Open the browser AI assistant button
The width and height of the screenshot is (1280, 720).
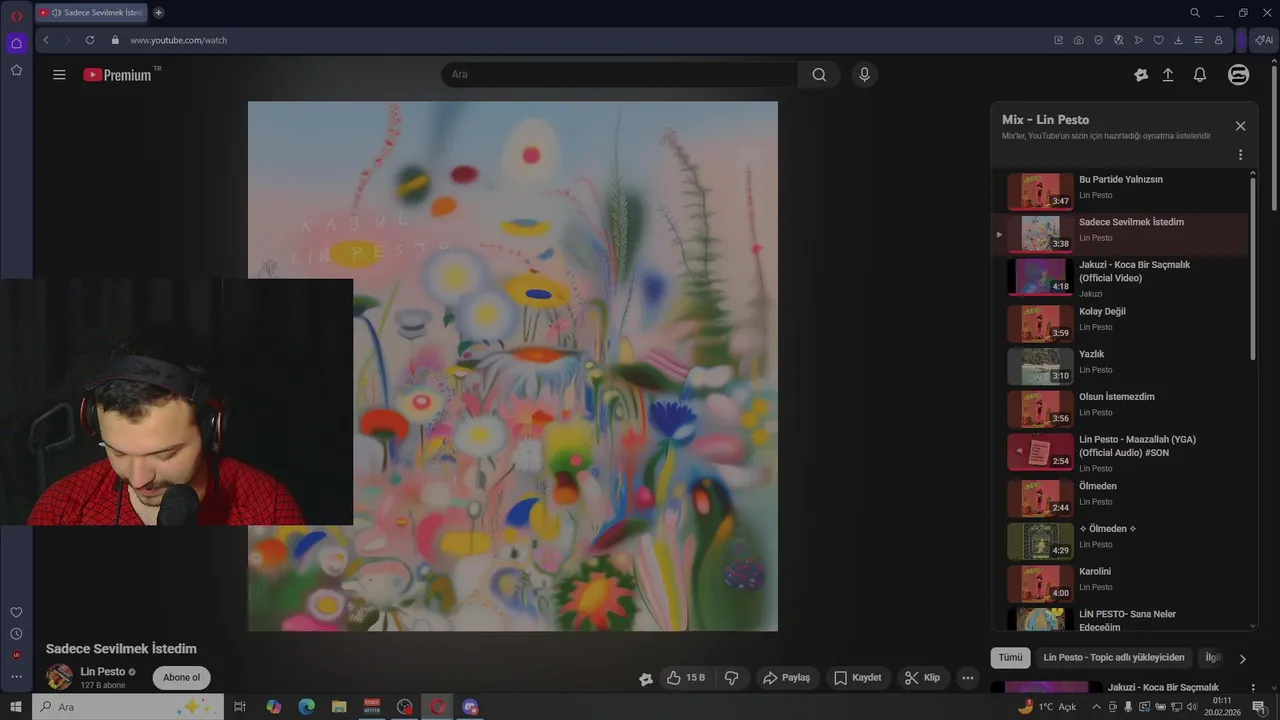pos(1263,40)
